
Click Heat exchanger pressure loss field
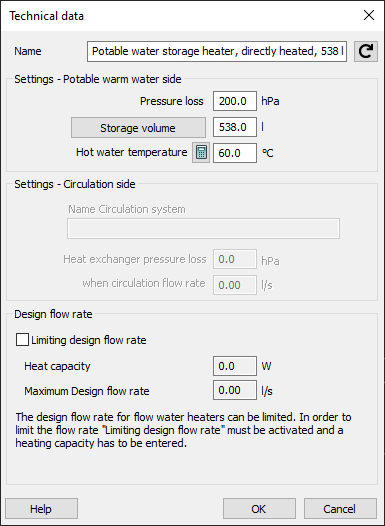pos(235,259)
